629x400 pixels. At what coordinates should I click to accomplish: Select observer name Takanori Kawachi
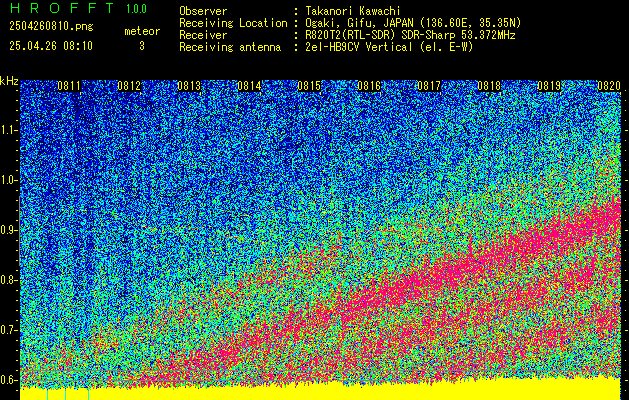point(353,11)
